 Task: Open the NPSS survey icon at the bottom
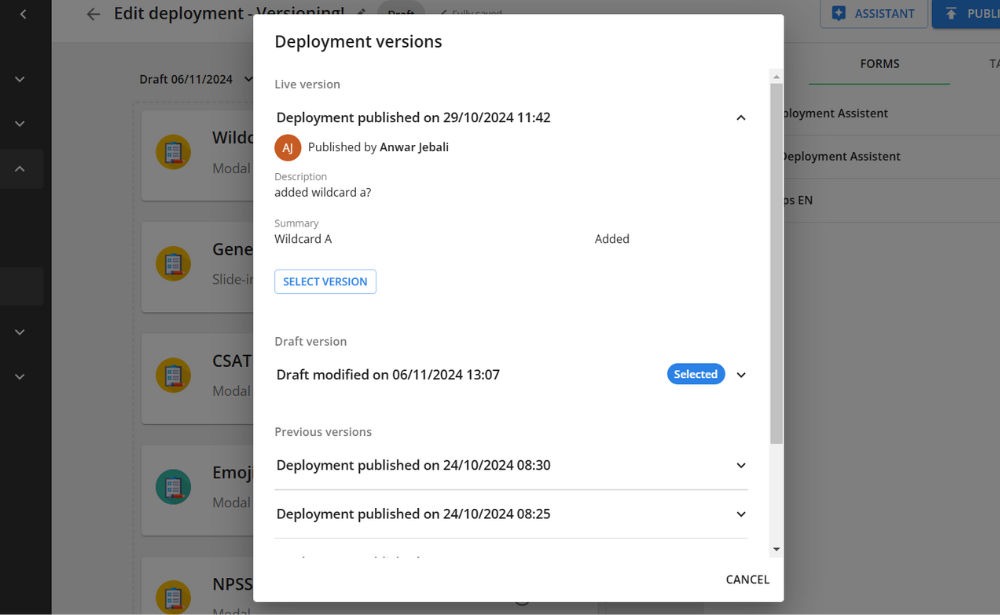point(174,597)
